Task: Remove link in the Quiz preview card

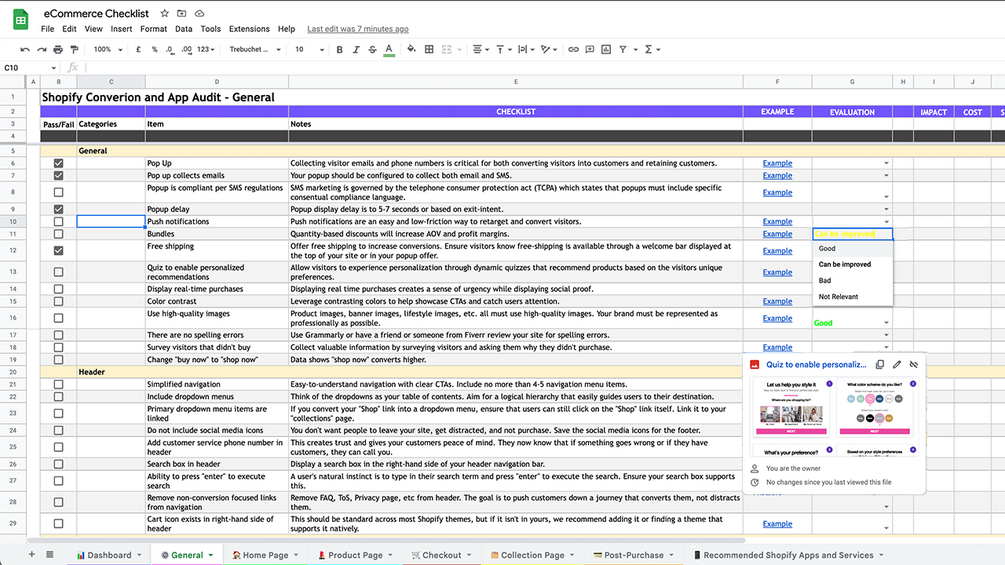Action: point(914,364)
